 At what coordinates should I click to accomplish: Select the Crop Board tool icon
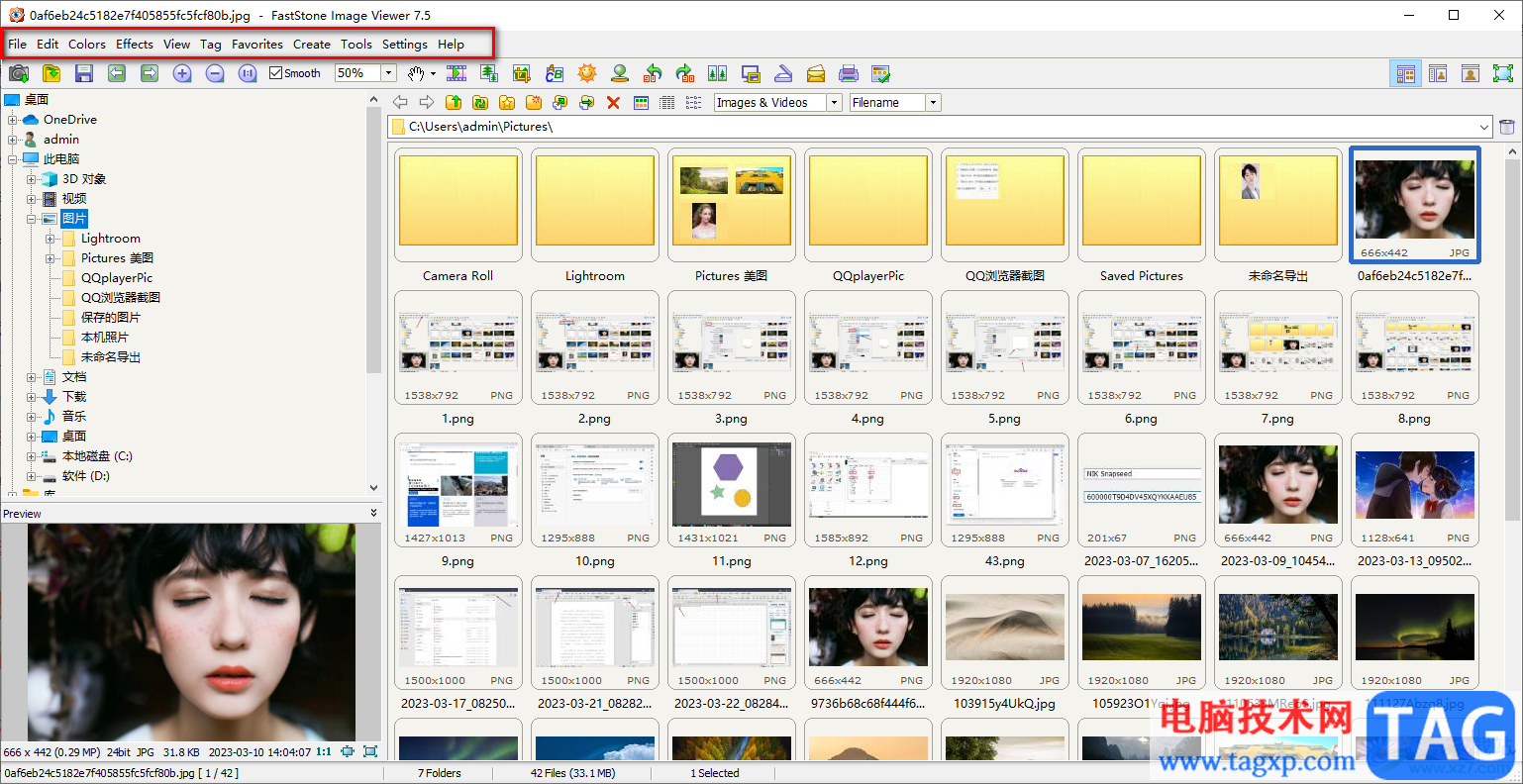click(x=522, y=73)
